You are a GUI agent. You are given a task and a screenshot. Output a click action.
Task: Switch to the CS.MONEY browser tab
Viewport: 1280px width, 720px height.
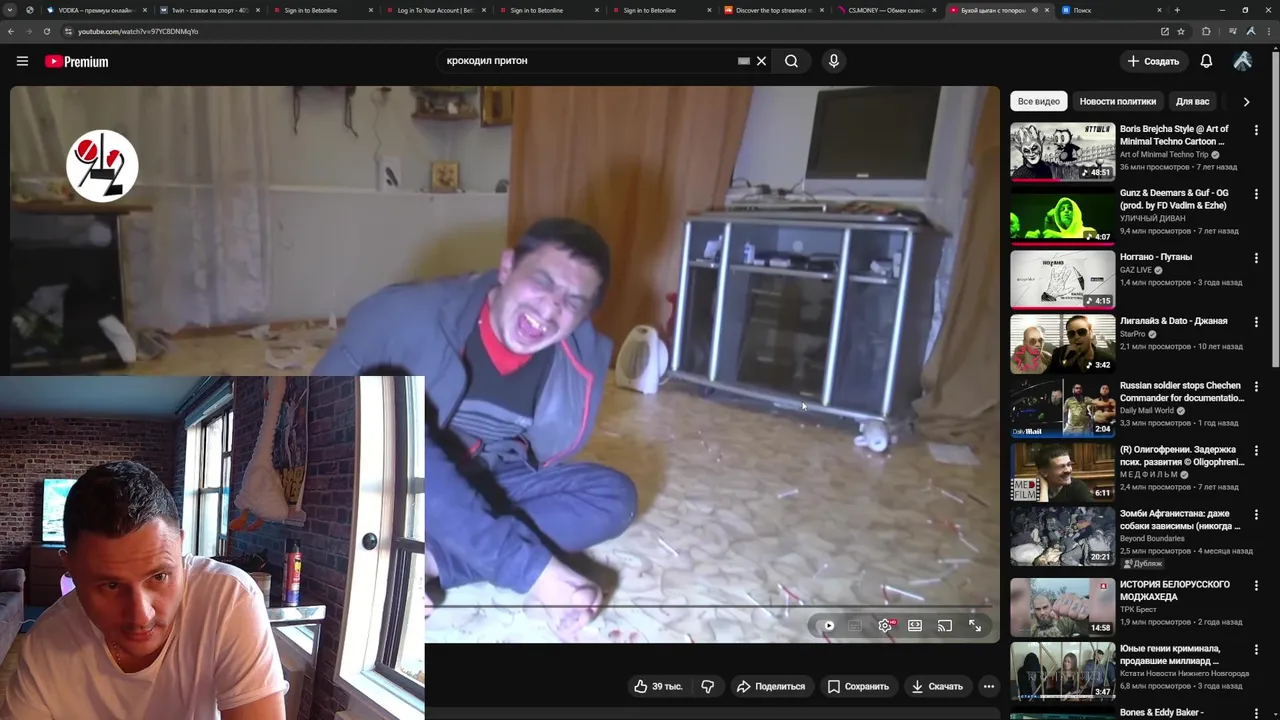click(x=886, y=10)
